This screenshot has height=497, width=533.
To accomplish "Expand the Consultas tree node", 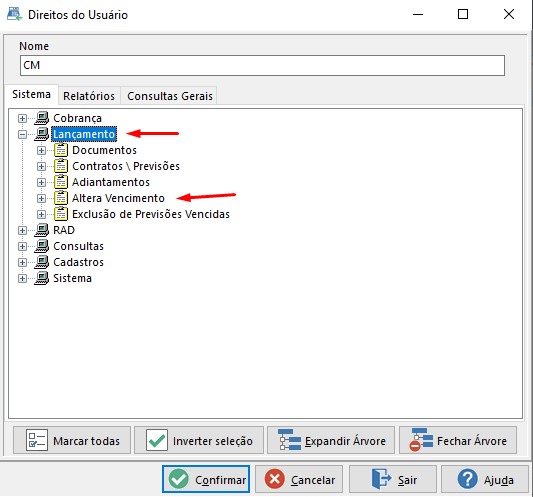I will point(22,246).
